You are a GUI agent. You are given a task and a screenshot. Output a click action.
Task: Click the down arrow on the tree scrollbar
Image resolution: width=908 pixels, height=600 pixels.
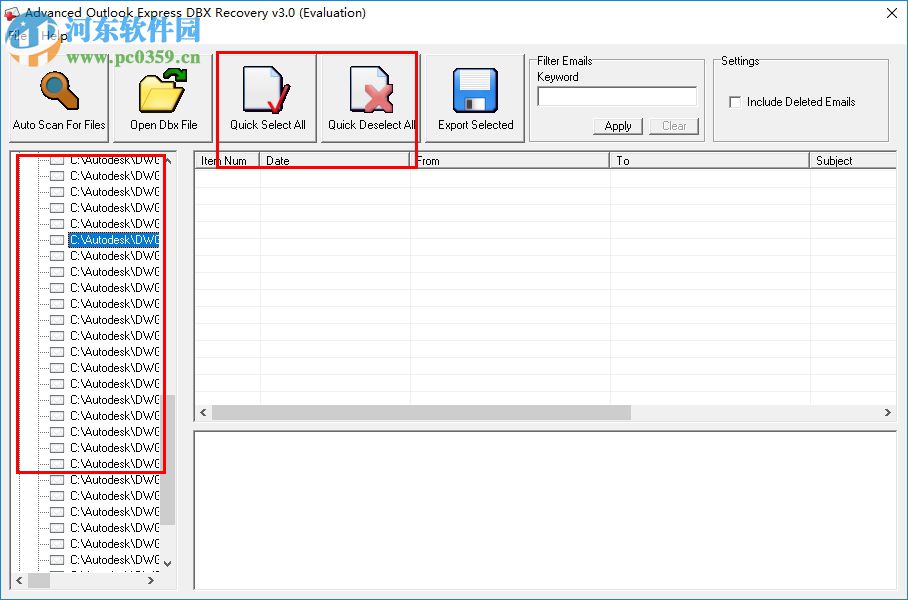click(x=168, y=564)
